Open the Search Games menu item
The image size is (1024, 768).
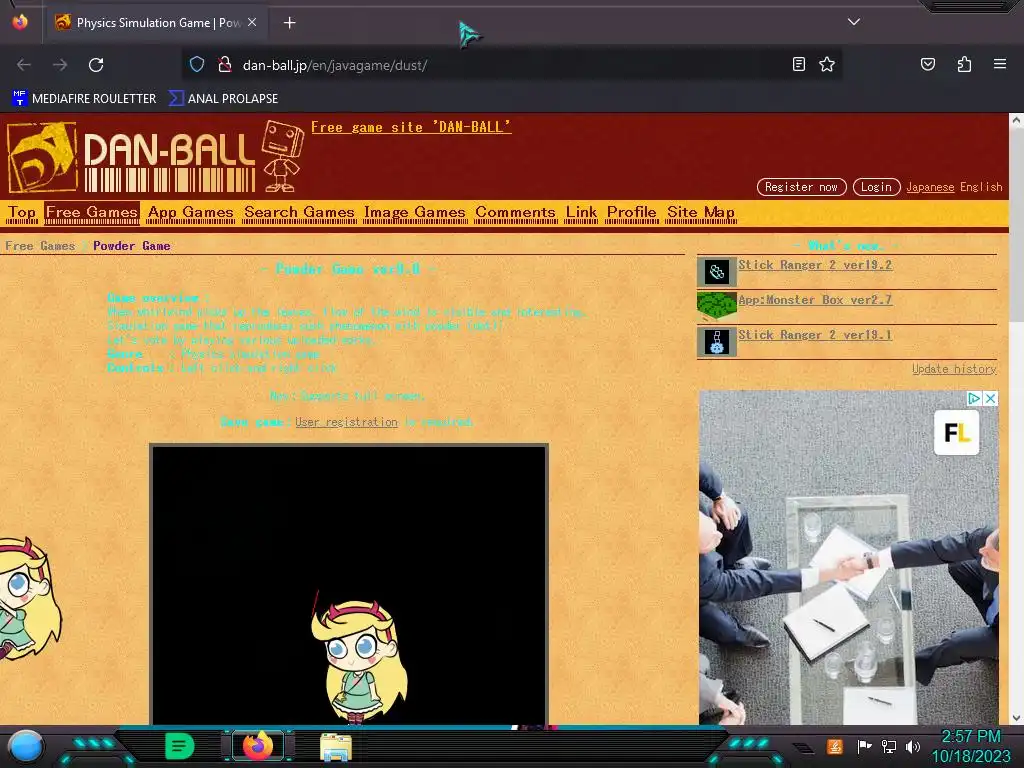coord(299,212)
